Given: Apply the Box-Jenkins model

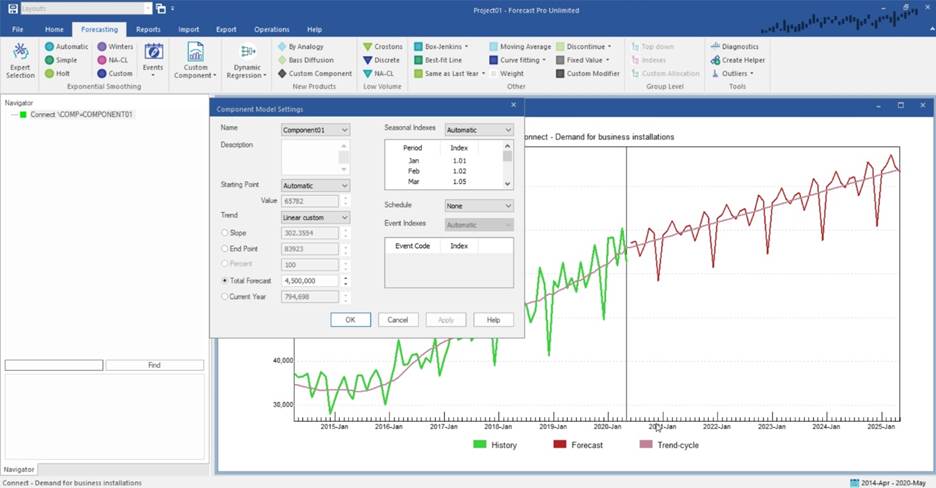Looking at the screenshot, I should click(x=419, y=46).
